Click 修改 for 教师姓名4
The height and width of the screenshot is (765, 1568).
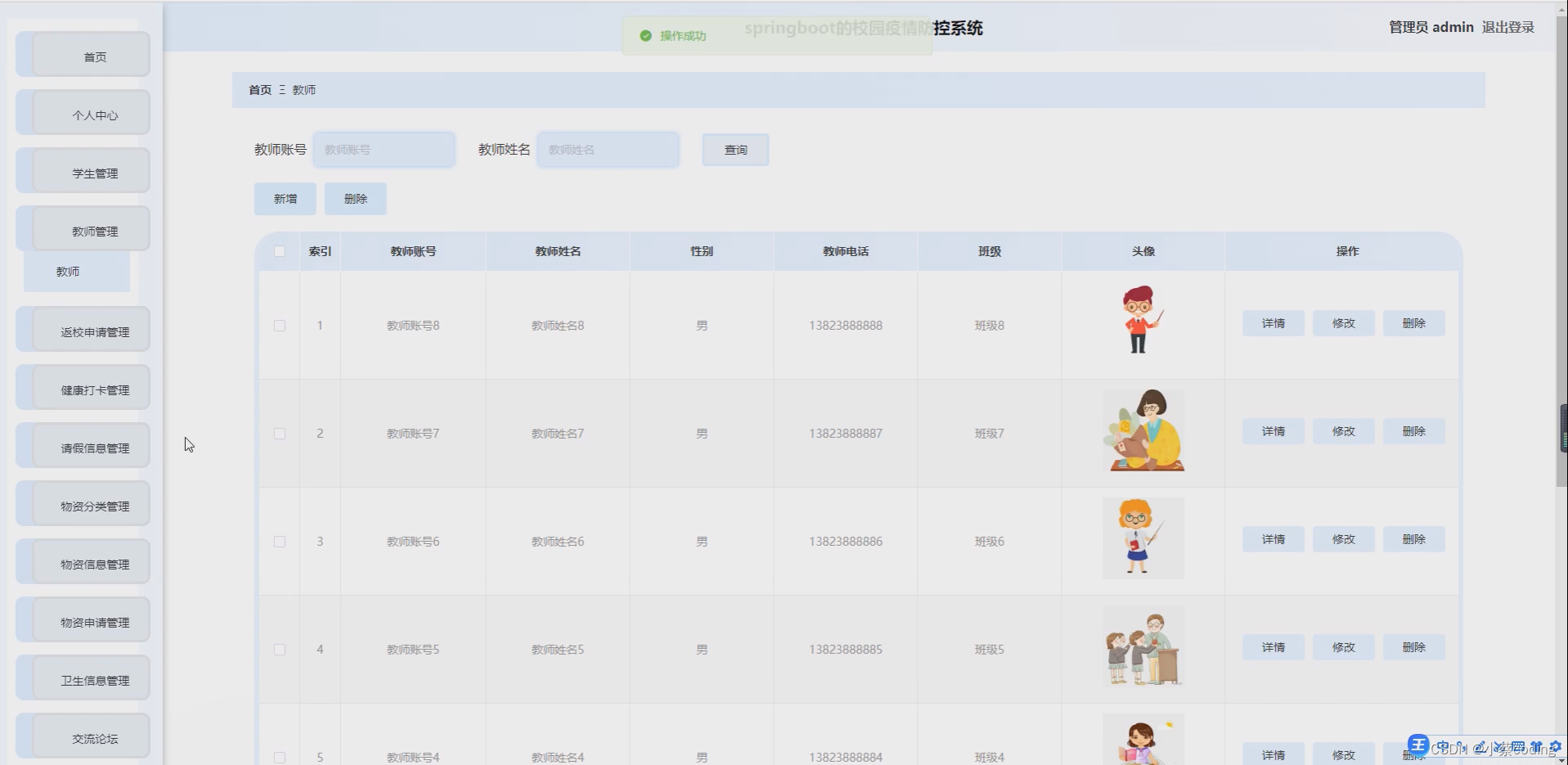point(1344,754)
